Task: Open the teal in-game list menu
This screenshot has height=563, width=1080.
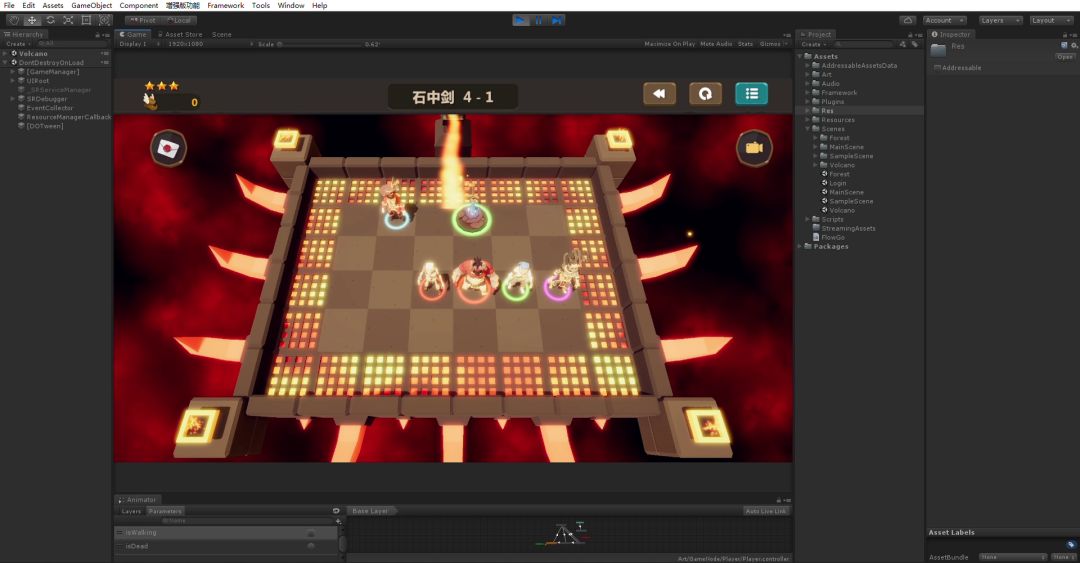Action: click(751, 93)
